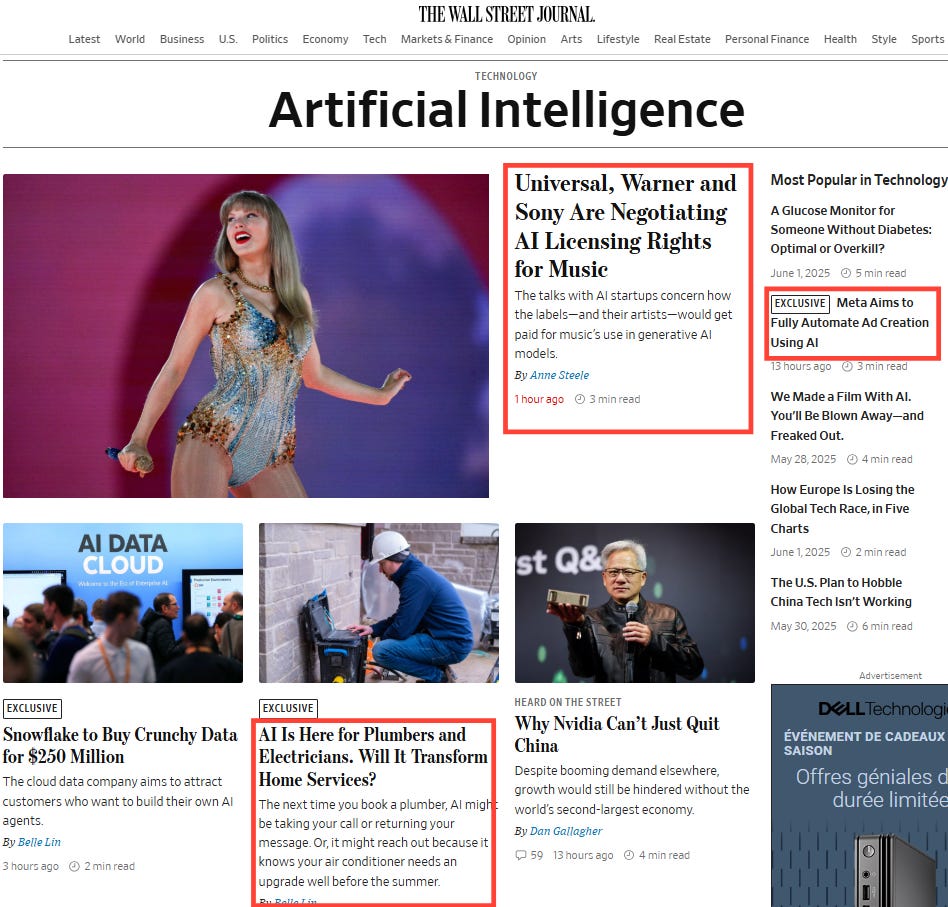Click the EXCLUSIVE badge beside Meta headline
The height and width of the screenshot is (907, 948).
800,303
